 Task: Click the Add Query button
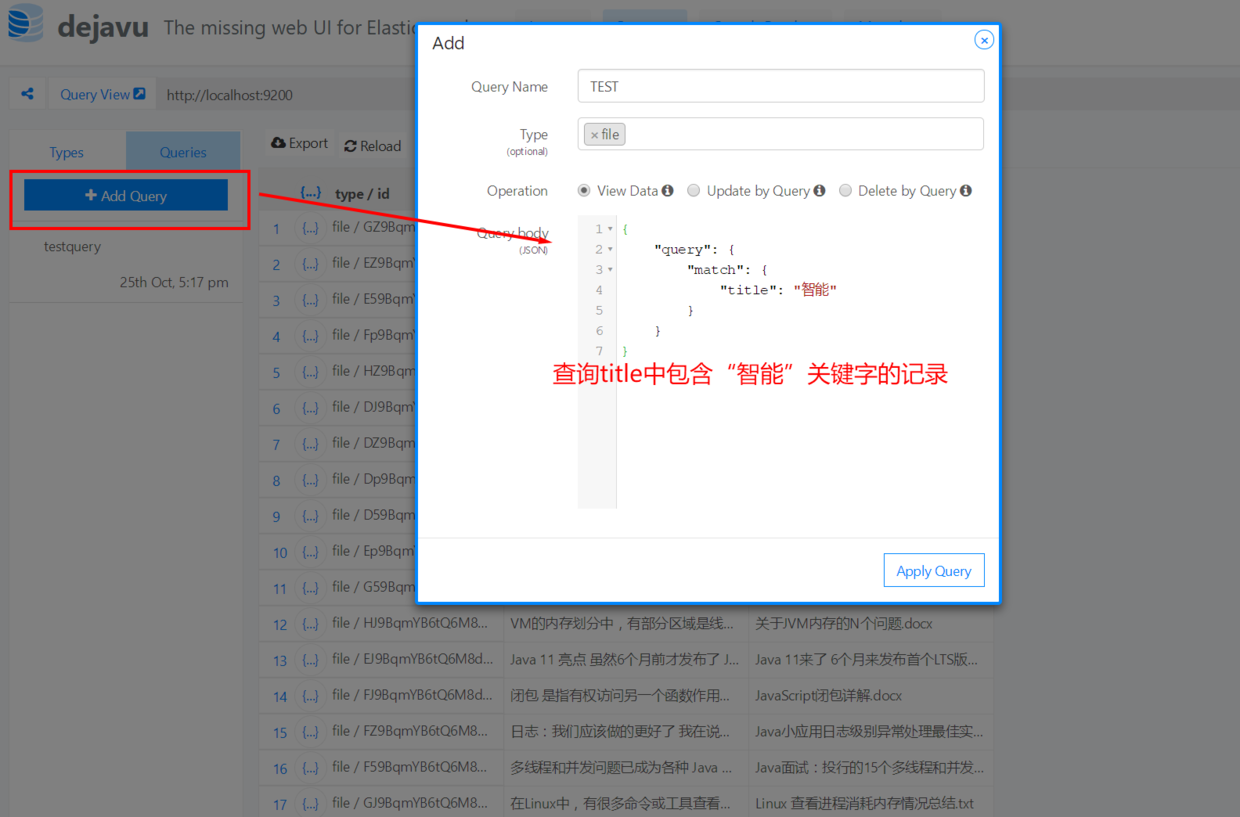127,195
